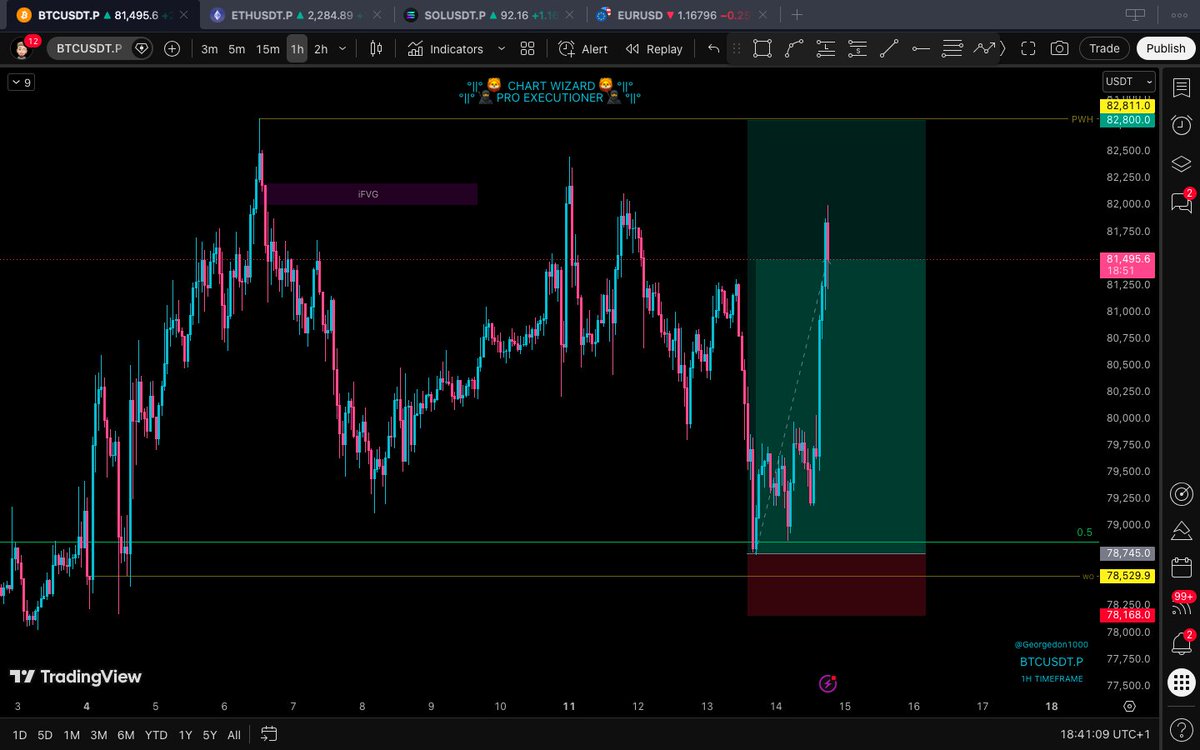Select the 3m timeframe
The width and height of the screenshot is (1200, 750).
point(210,48)
